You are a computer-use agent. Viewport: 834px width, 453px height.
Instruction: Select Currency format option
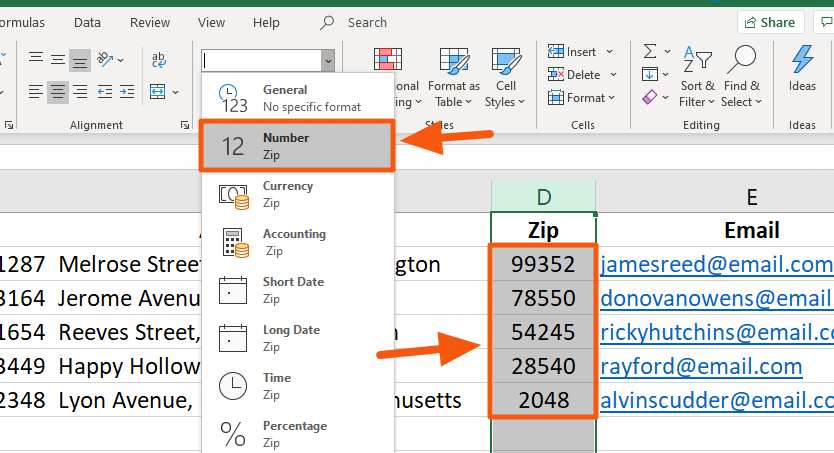click(298, 195)
